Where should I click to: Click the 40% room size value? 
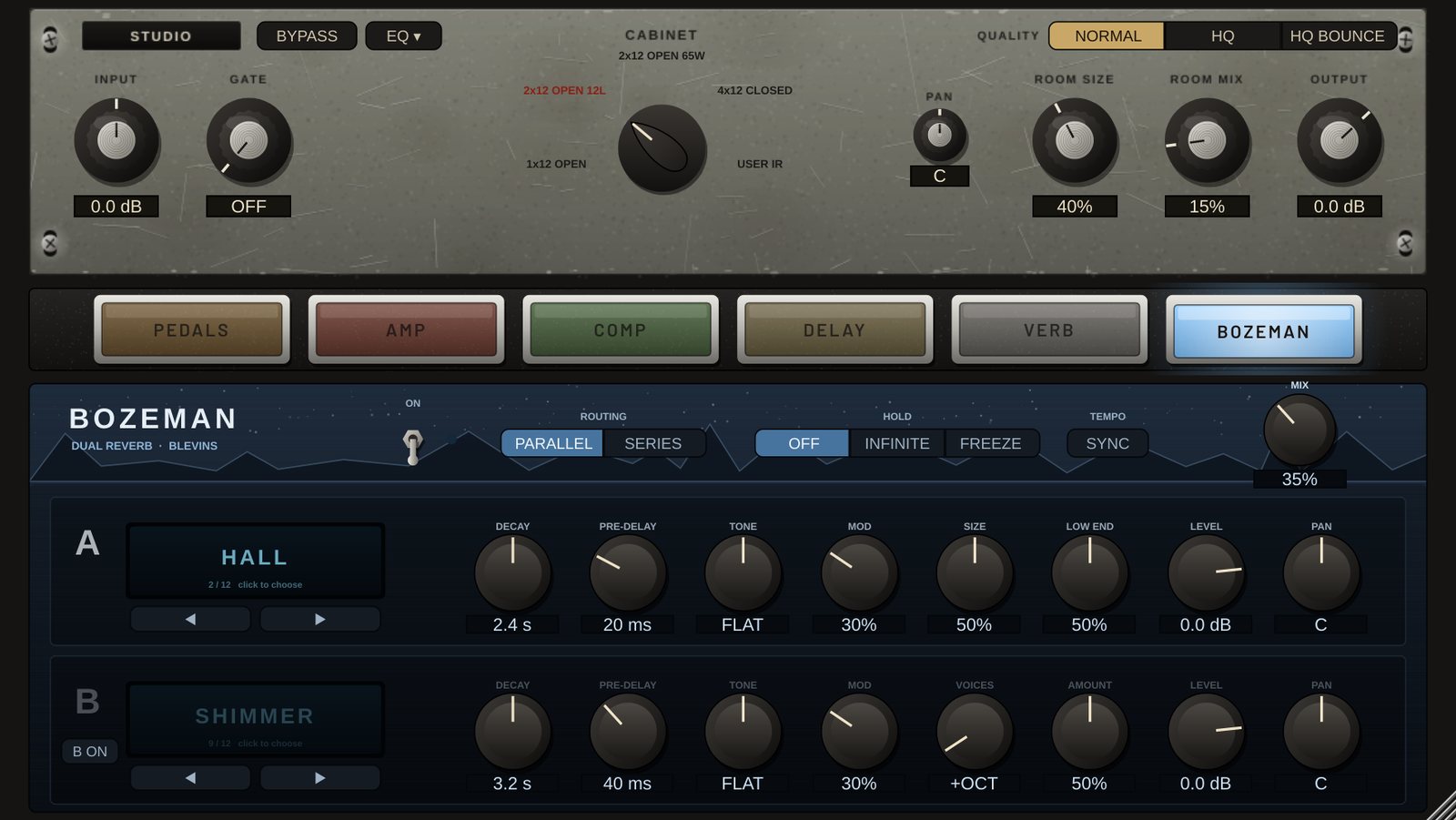[1075, 207]
